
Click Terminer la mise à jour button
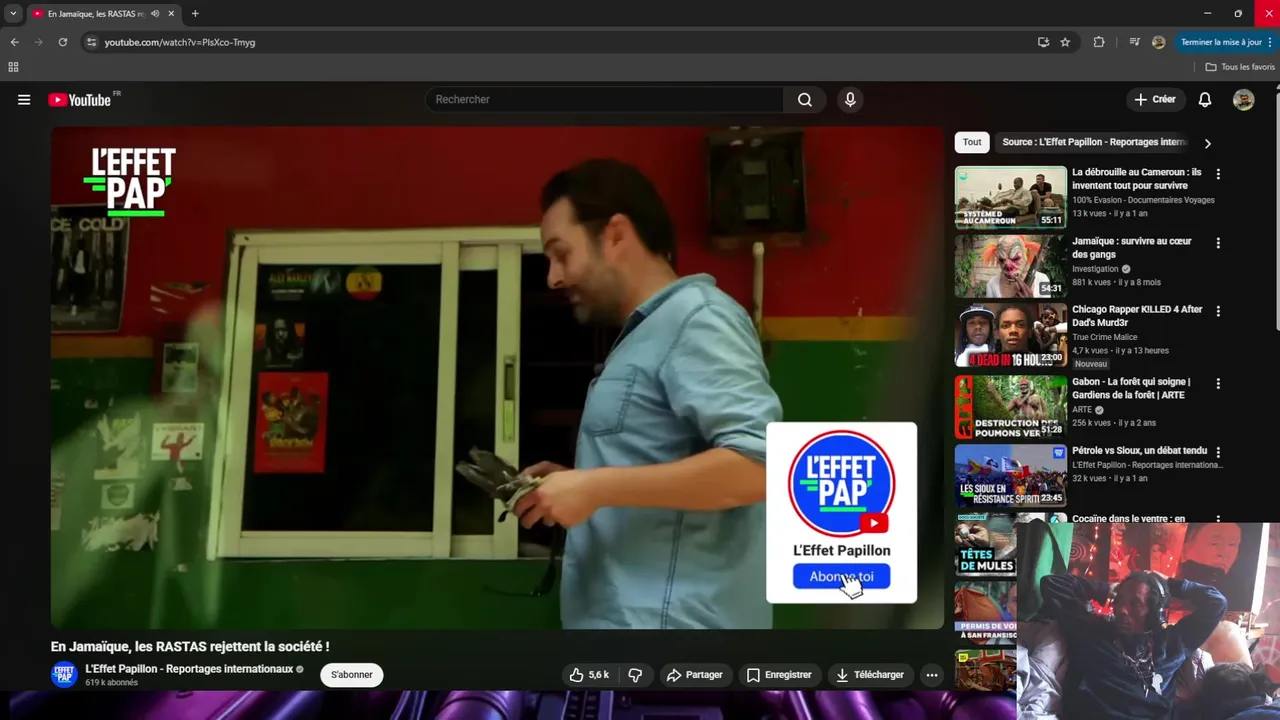point(1221,42)
